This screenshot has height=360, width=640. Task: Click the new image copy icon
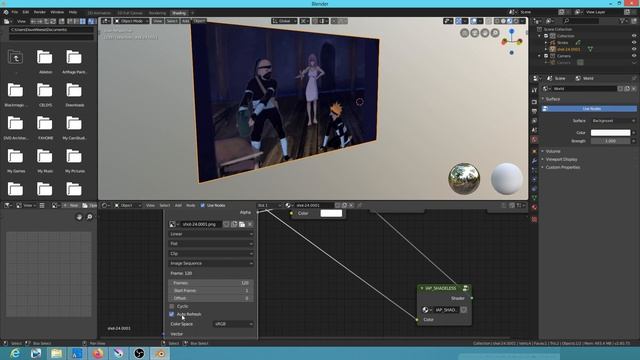[x=234, y=224]
